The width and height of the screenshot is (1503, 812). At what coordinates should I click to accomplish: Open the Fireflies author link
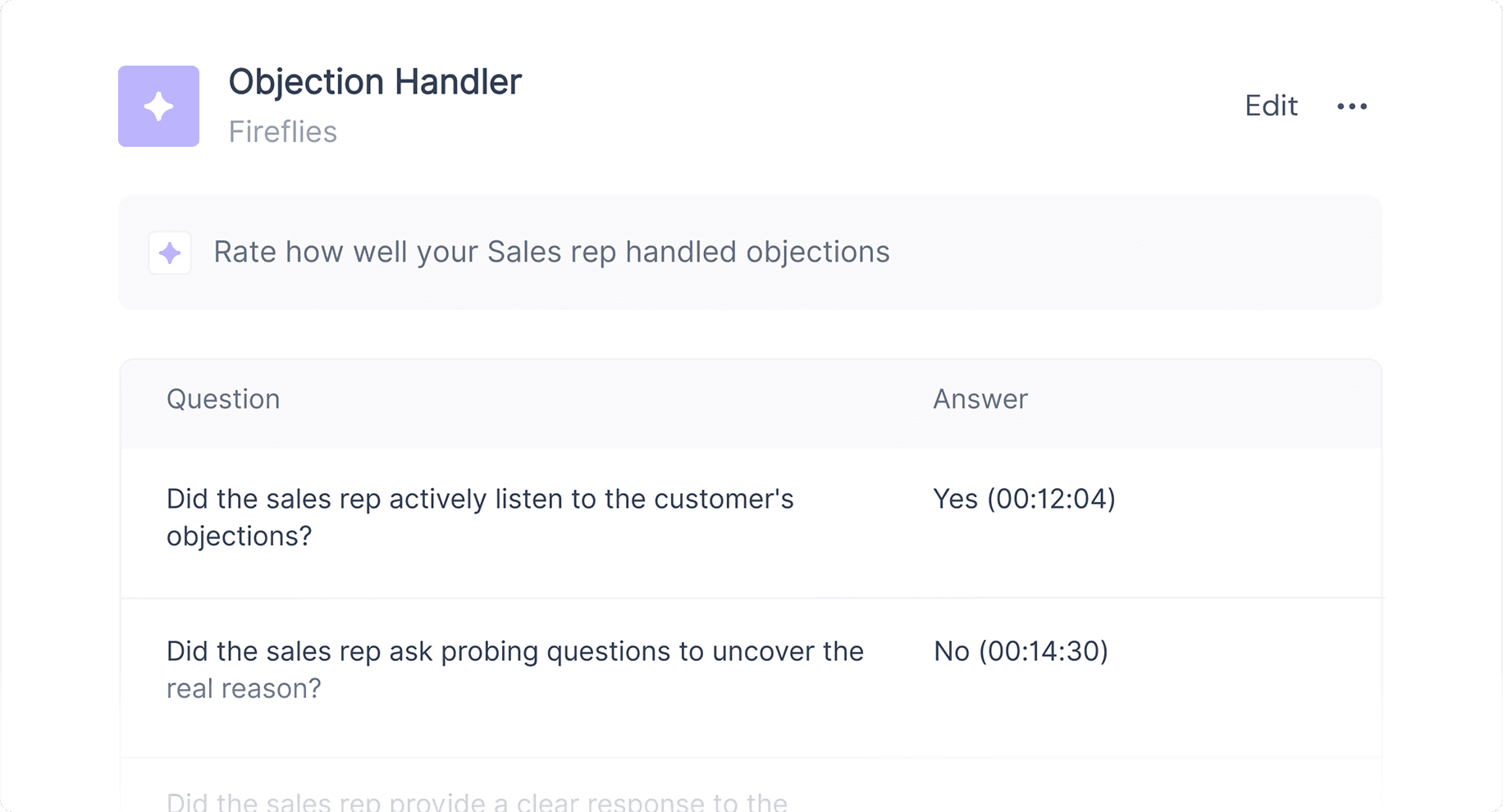[282, 132]
